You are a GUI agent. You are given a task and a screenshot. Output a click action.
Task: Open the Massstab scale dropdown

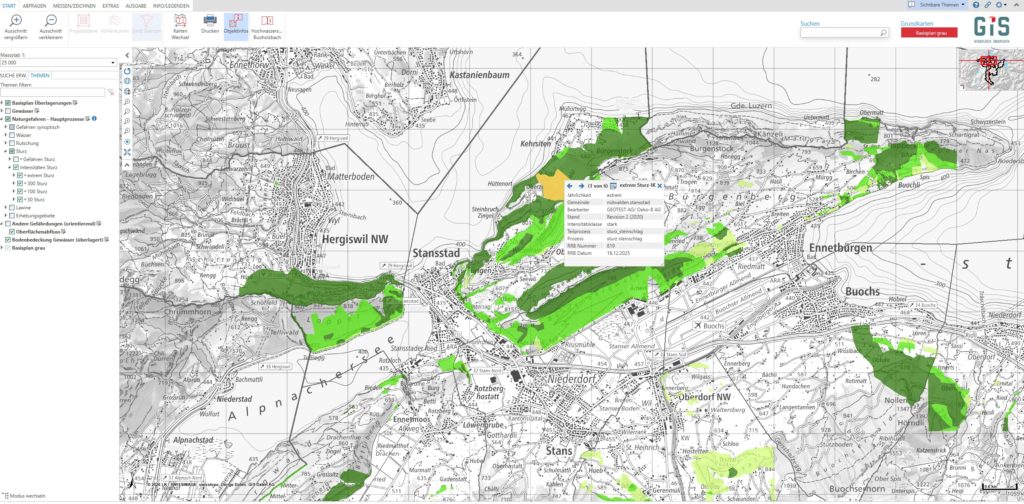pyautogui.click(x=113, y=62)
